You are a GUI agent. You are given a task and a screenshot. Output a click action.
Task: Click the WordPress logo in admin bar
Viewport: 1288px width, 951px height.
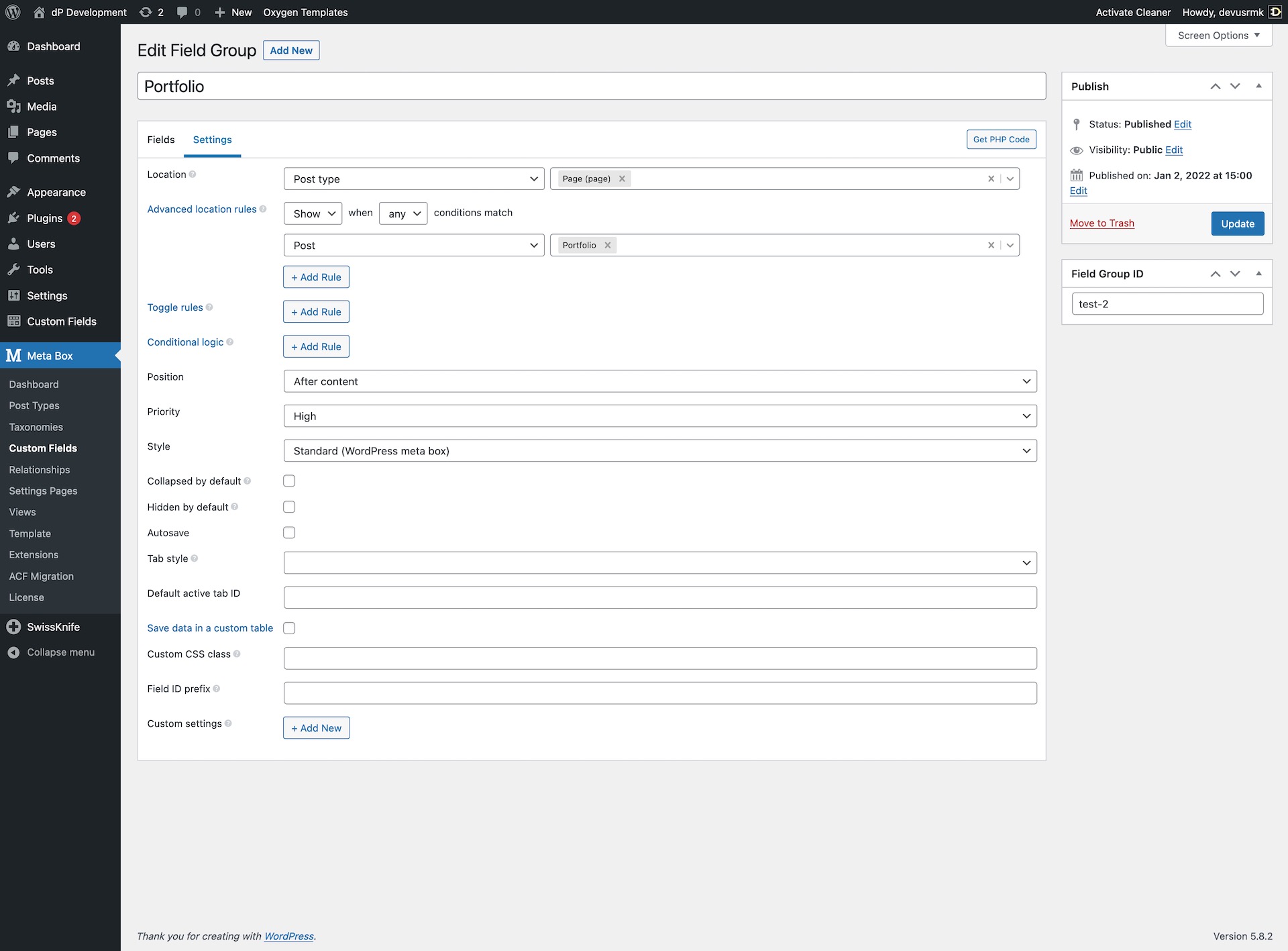[x=13, y=12]
